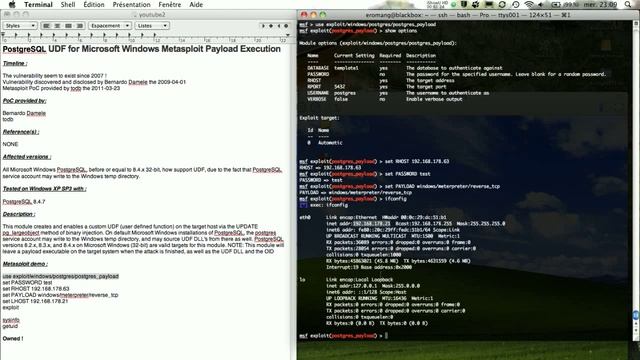The width and height of the screenshot is (640, 360).
Task: Click 'set PAYLOAD windows/meterpreter/reverse_tcp' in terminal
Action: (x=442, y=186)
